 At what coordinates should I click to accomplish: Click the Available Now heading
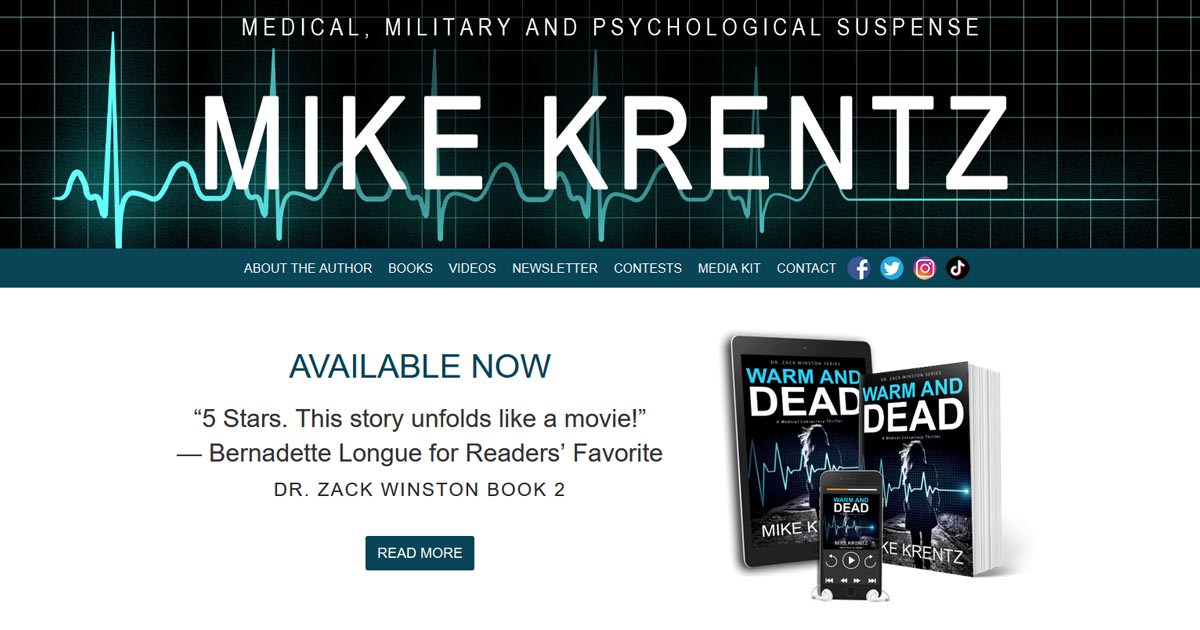pyautogui.click(x=420, y=366)
